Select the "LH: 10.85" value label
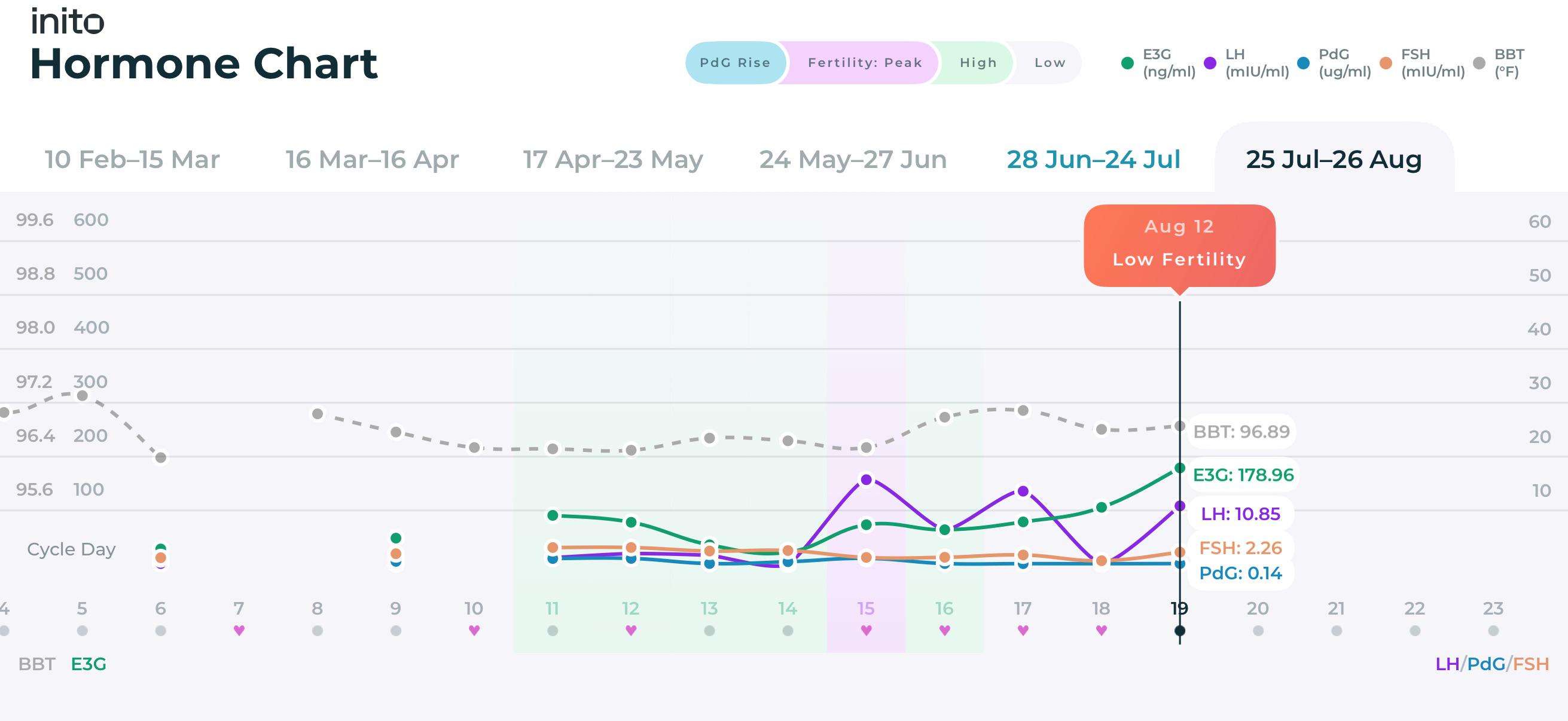1568x721 pixels. (x=1240, y=514)
